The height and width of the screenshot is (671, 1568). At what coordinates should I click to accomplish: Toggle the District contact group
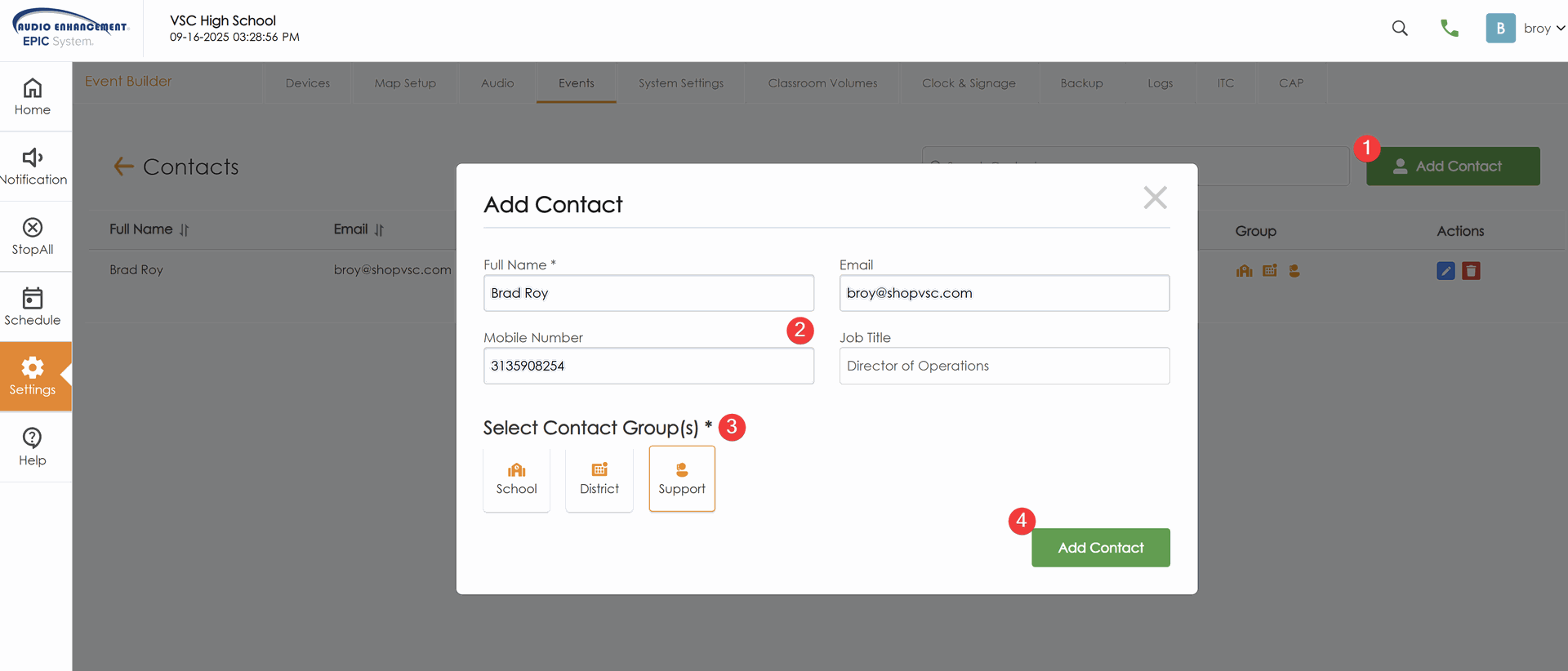(x=599, y=479)
